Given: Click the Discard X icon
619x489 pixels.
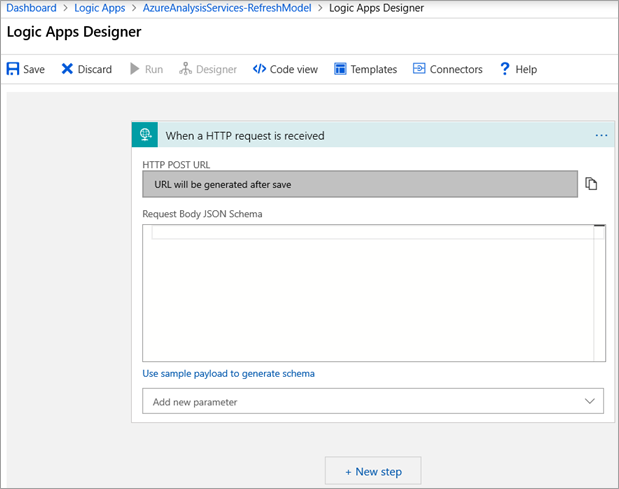Looking at the screenshot, I should click(67, 69).
